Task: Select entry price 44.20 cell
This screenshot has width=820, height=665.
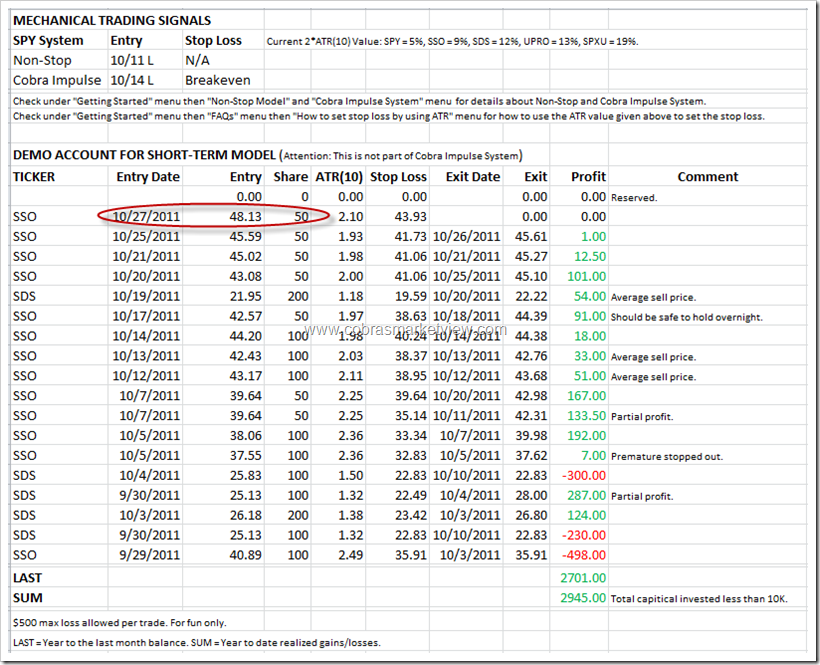Action: click(x=245, y=336)
